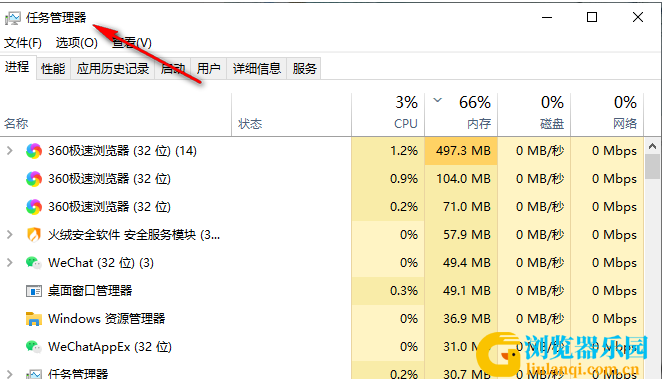The width and height of the screenshot is (662, 379).
Task: Open the 查看(V) menu
Action: [132, 43]
